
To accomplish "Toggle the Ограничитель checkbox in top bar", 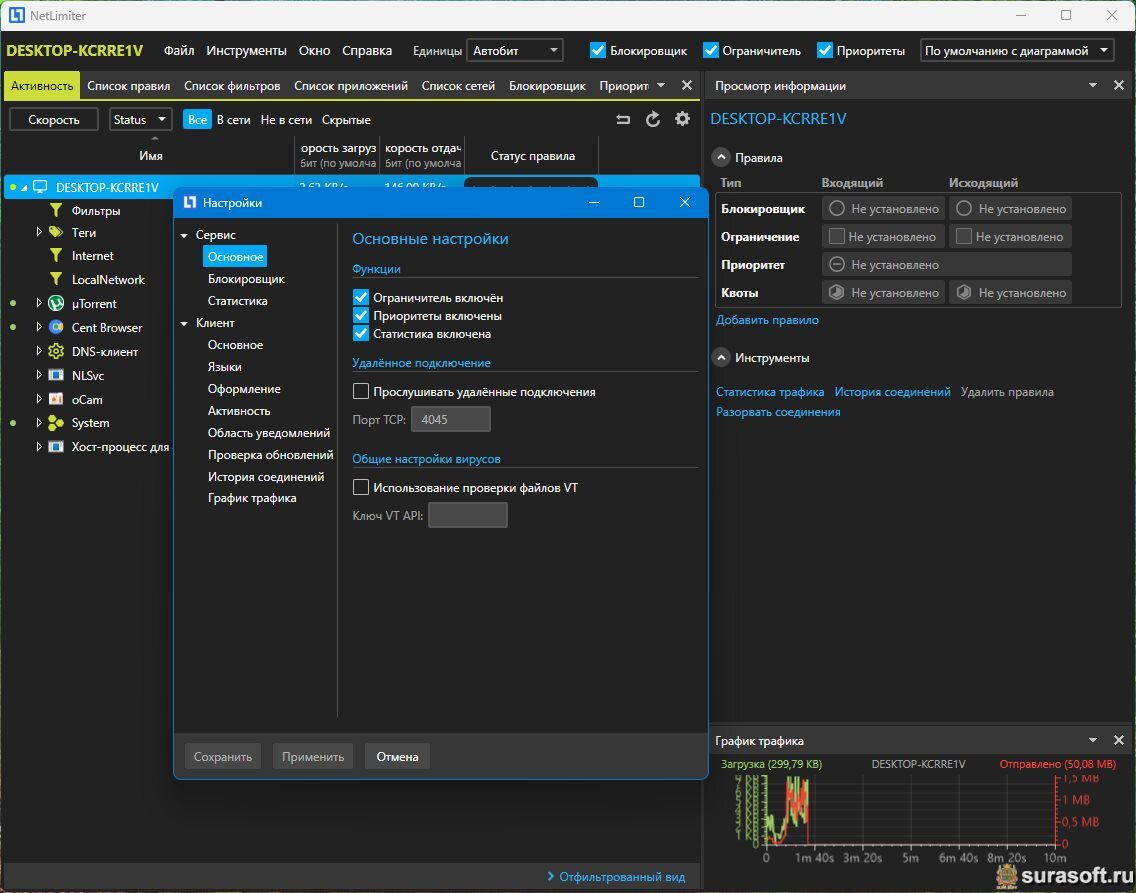I will tap(711, 50).
